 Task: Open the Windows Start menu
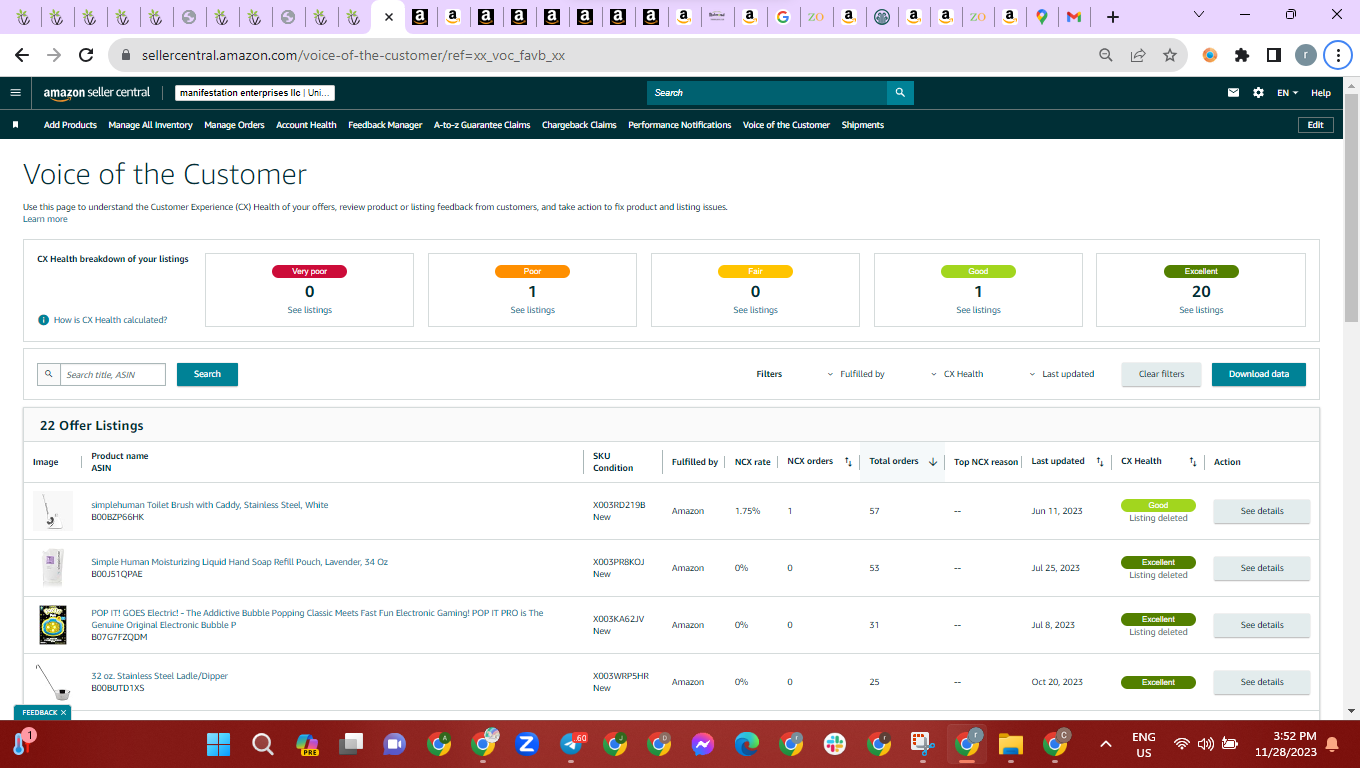pos(218,744)
